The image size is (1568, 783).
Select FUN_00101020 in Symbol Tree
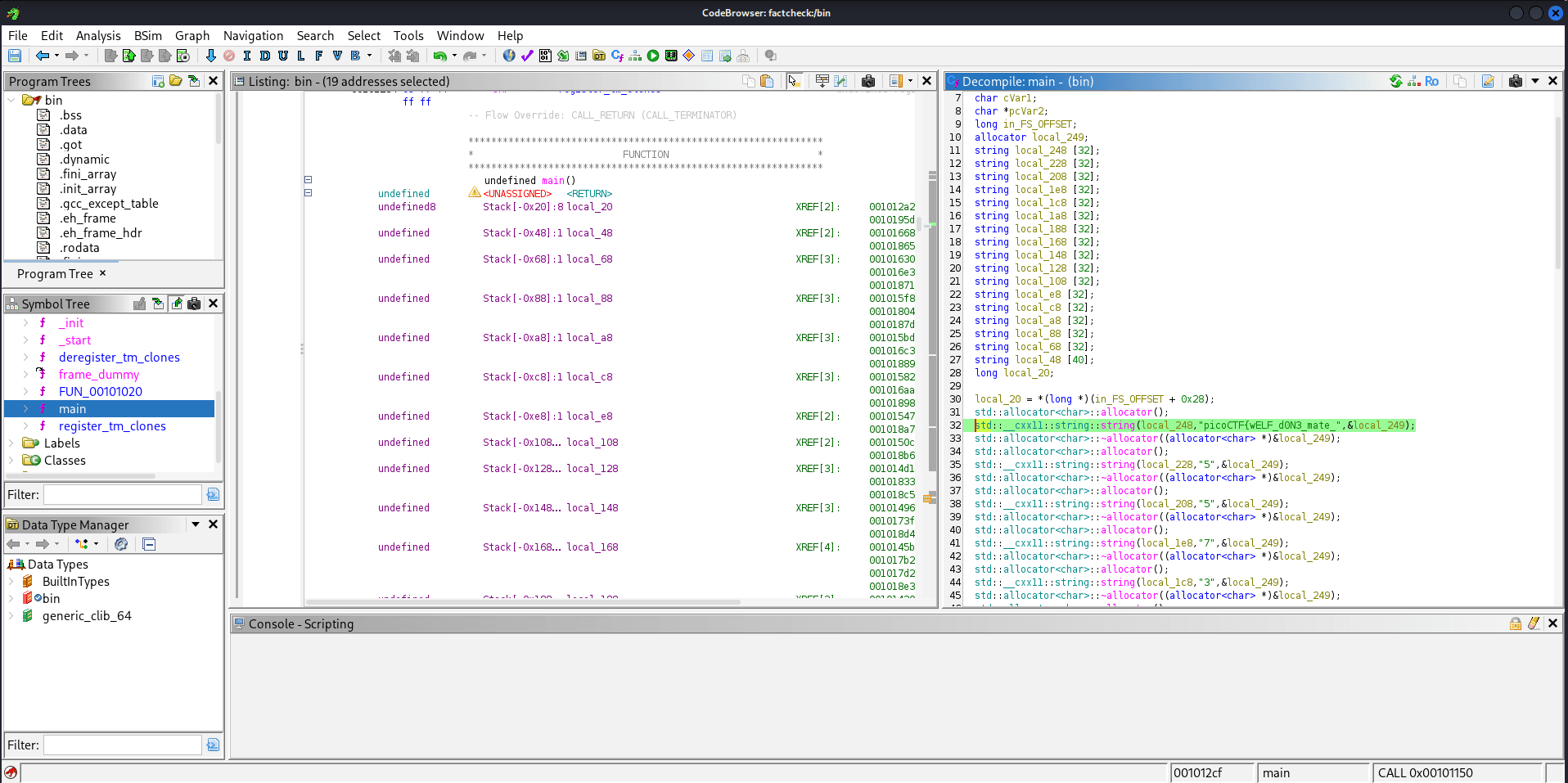(x=101, y=392)
